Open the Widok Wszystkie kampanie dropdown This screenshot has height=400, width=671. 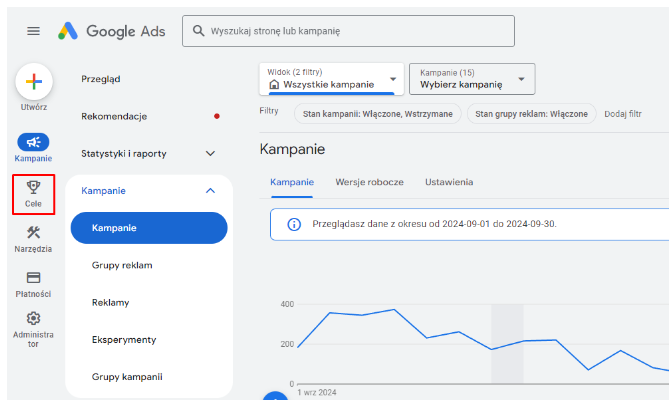click(x=331, y=79)
